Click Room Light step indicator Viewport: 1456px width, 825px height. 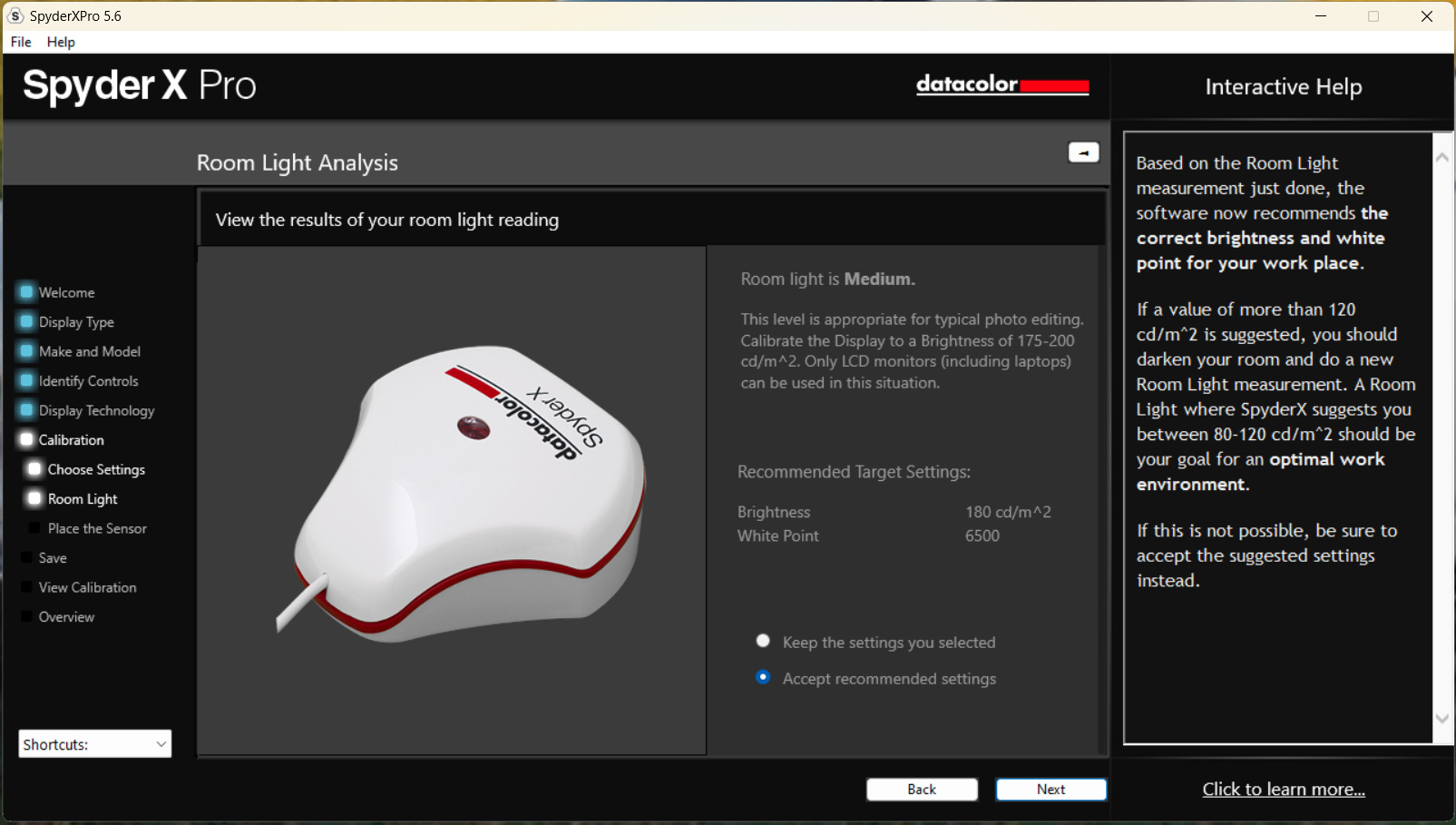tap(34, 498)
